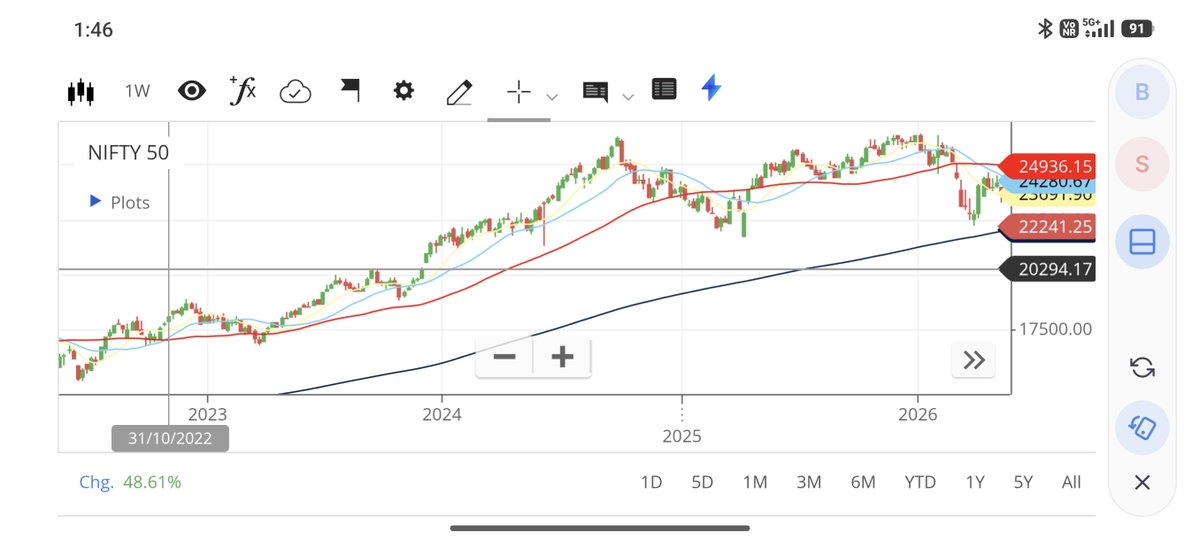Click the refresh chart icon
Image resolution: width=1200 pixels, height=540 pixels.
pyautogui.click(x=1142, y=367)
